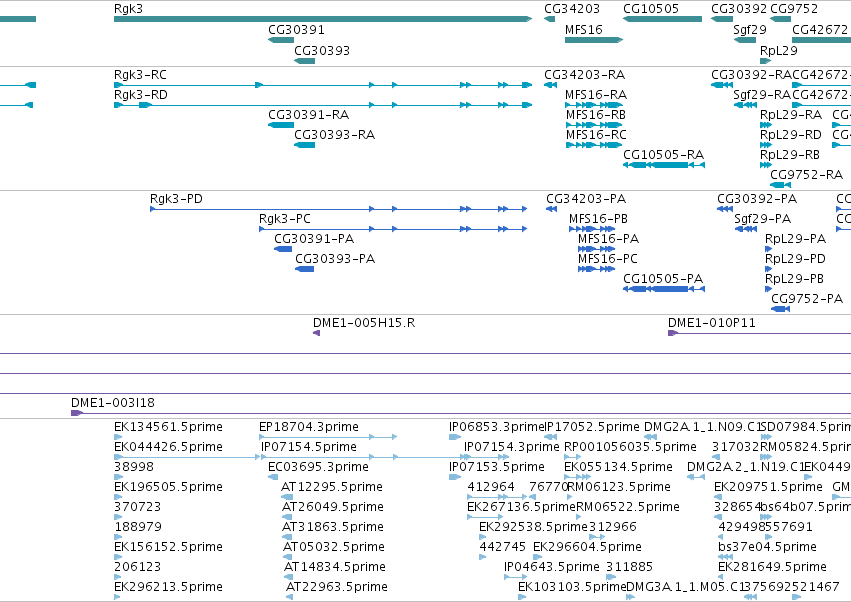851x602 pixels.
Task: Open the CG9752-RA transcript label
Action: 806,175
